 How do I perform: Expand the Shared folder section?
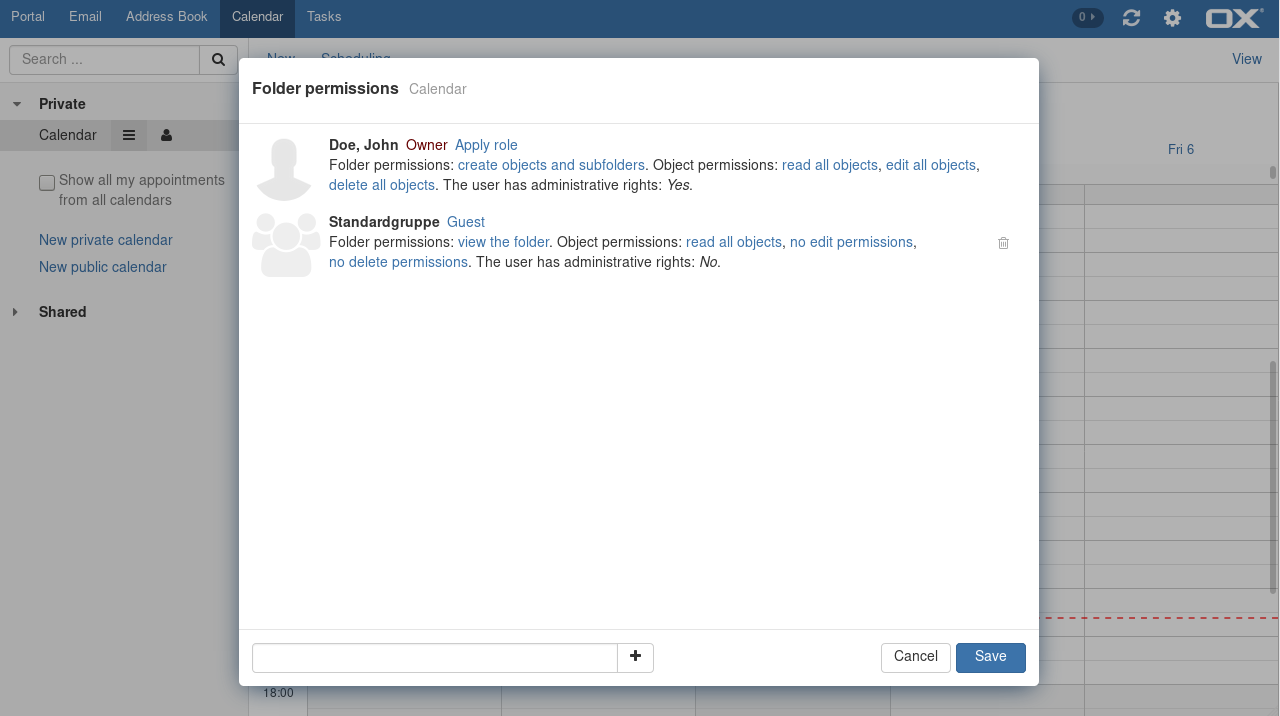15,312
